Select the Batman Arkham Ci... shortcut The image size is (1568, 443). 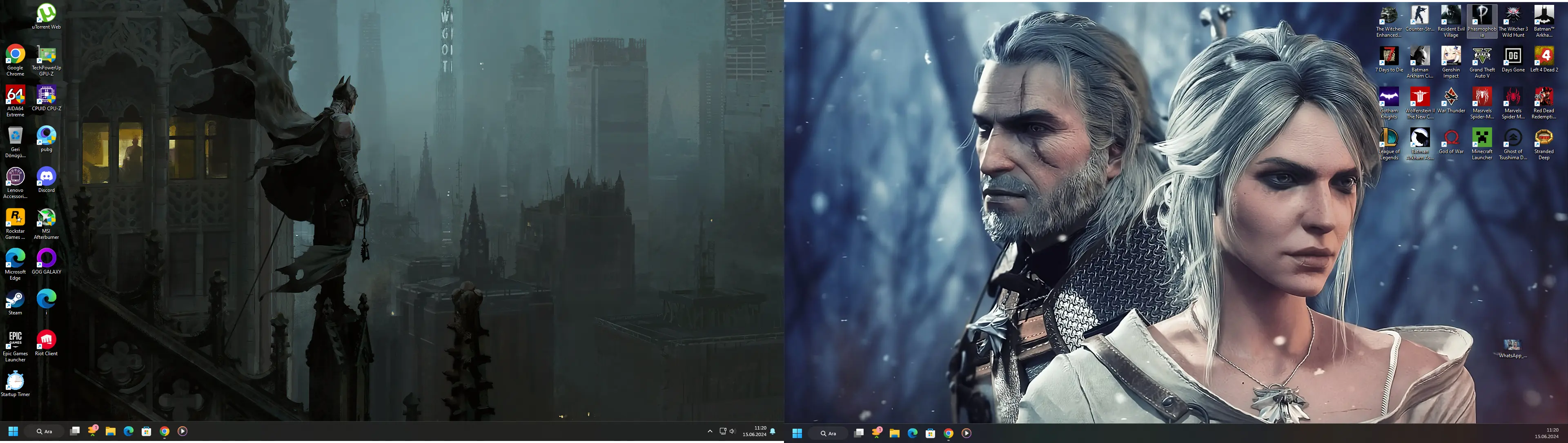tap(1420, 62)
